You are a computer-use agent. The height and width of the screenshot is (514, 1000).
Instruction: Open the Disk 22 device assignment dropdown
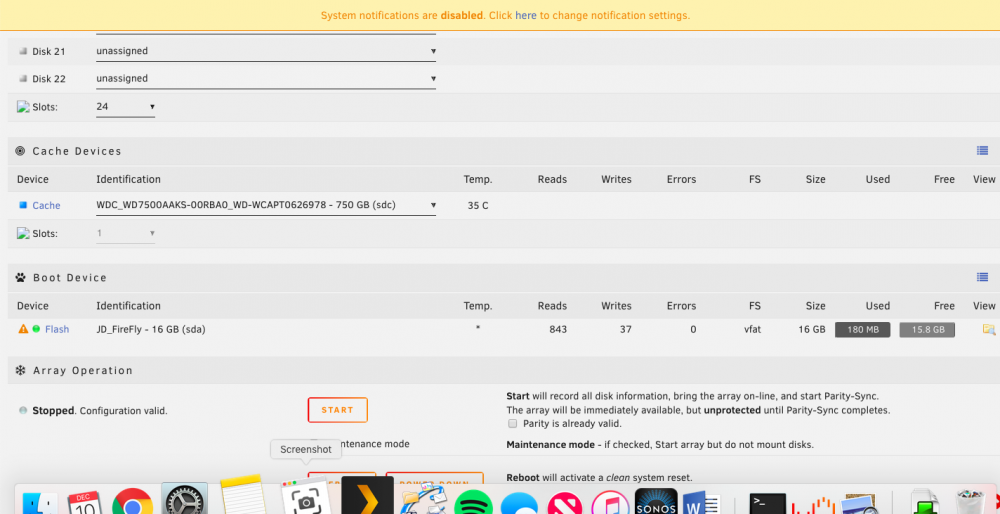coord(266,78)
